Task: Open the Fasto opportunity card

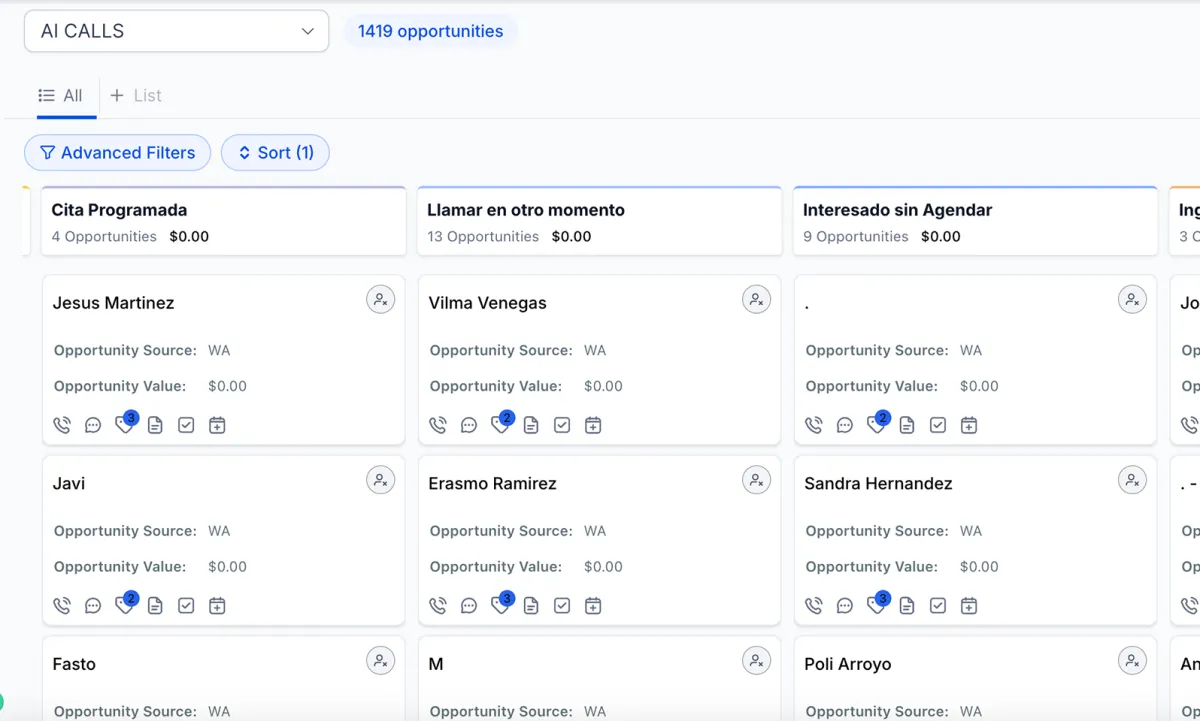Action: [x=74, y=664]
